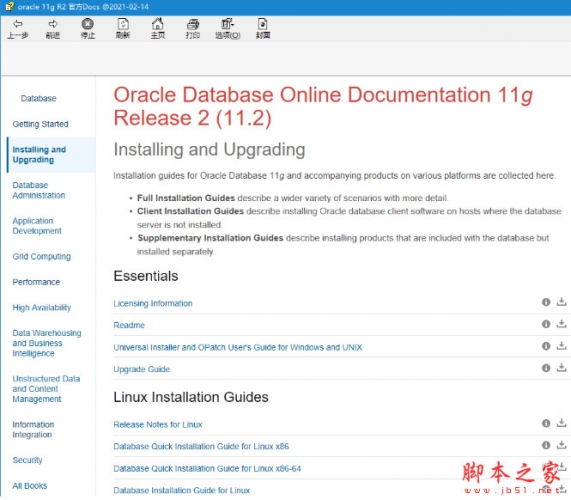Click the Oracle Database Online Documentation title
Screen dimensions: 571x500
point(323,106)
